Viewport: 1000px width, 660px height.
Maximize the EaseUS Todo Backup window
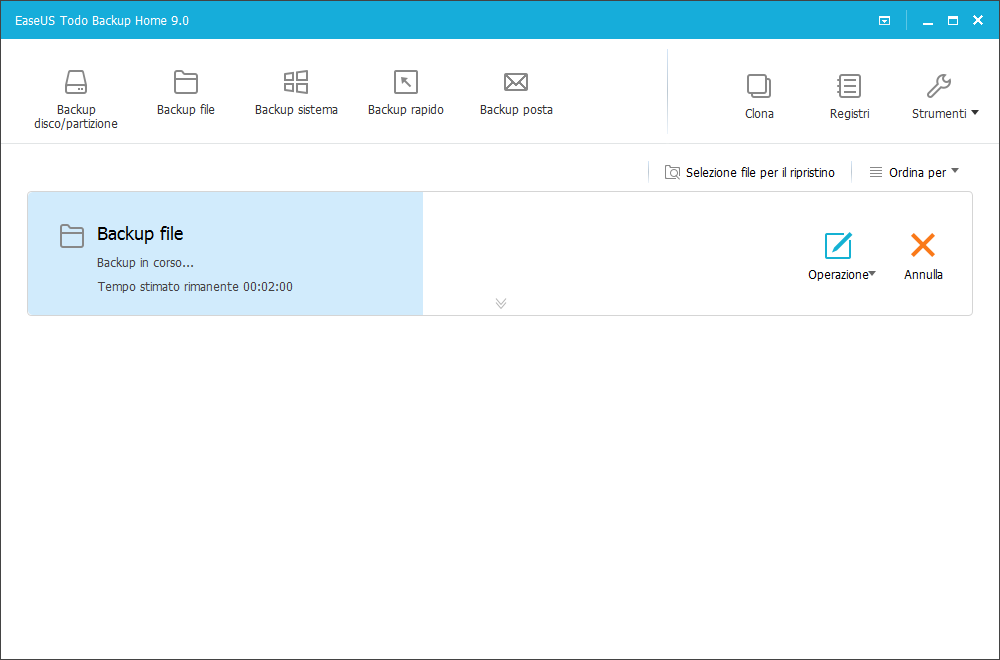click(953, 20)
